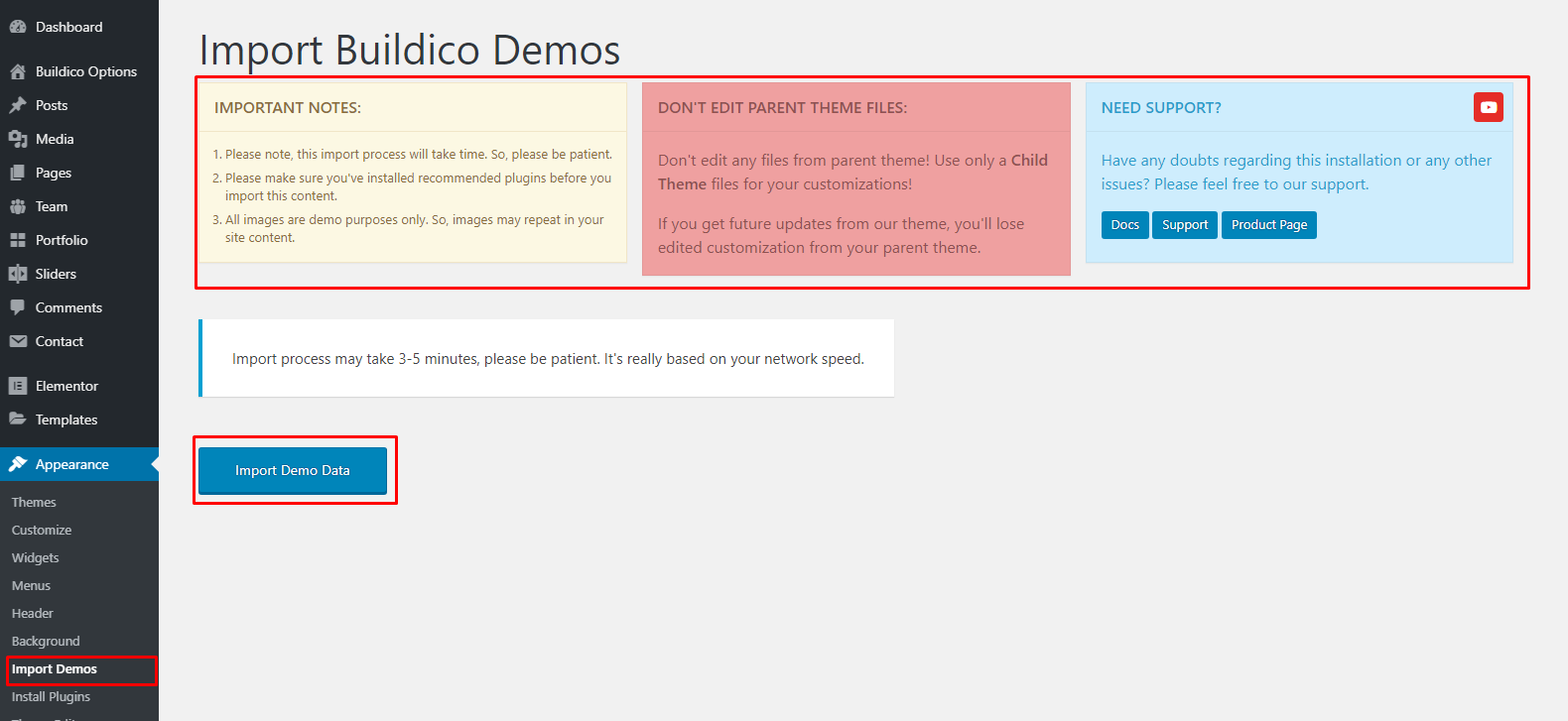Click the Elementor icon in sidebar

[x=18, y=386]
